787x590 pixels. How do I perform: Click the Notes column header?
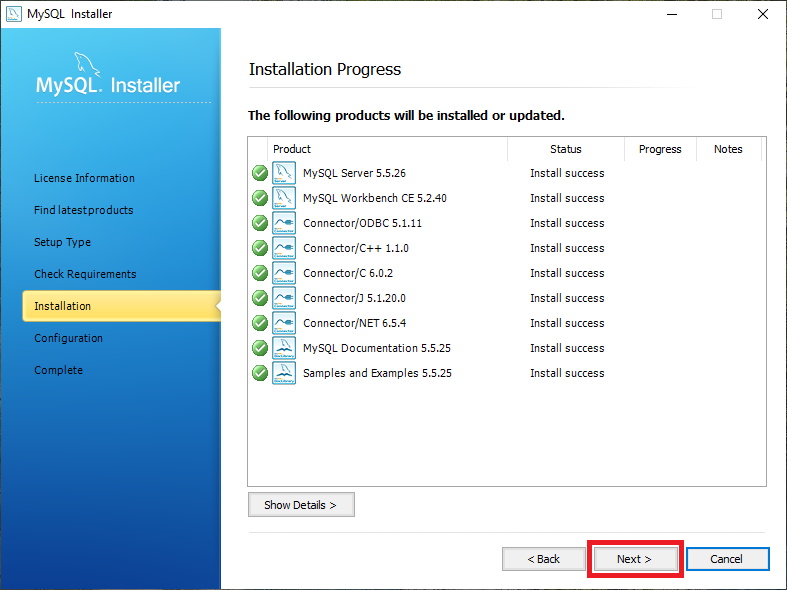728,149
